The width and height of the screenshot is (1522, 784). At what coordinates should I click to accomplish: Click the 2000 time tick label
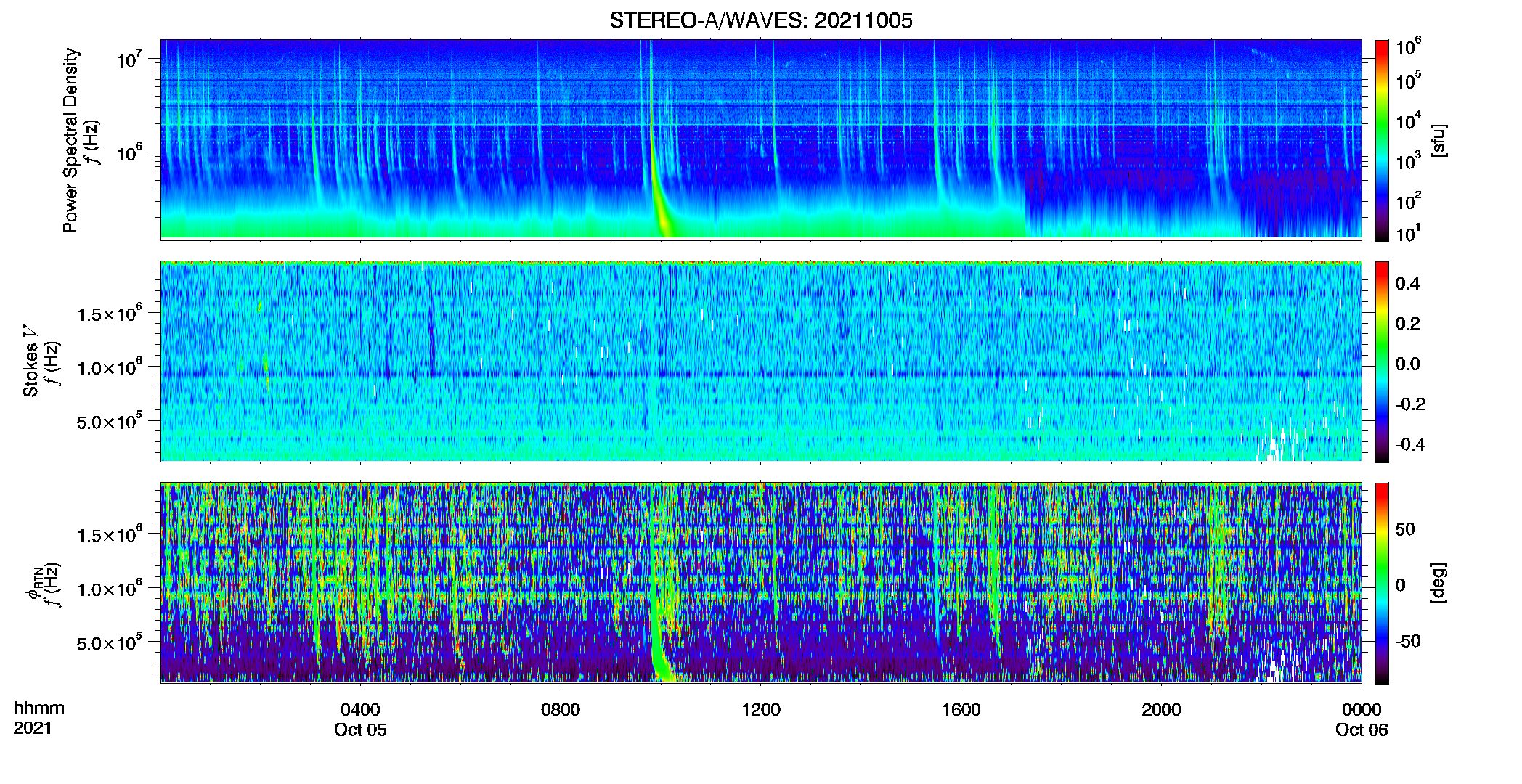pyautogui.click(x=1161, y=709)
